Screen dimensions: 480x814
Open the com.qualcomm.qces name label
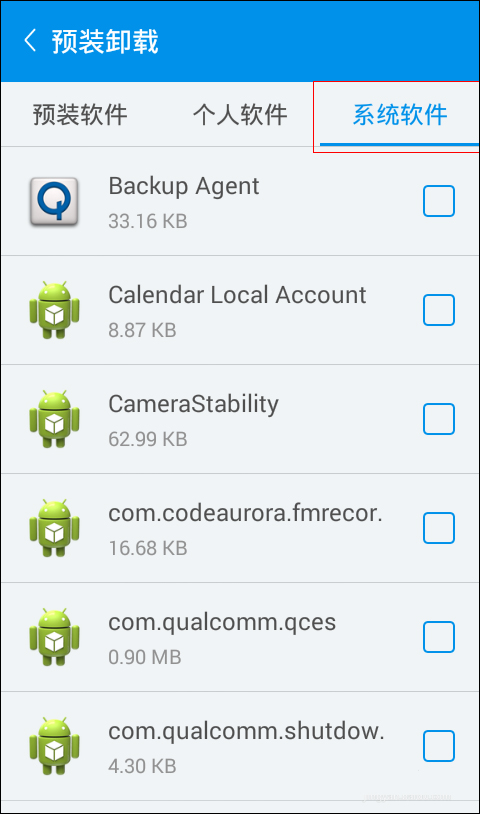coord(222,622)
